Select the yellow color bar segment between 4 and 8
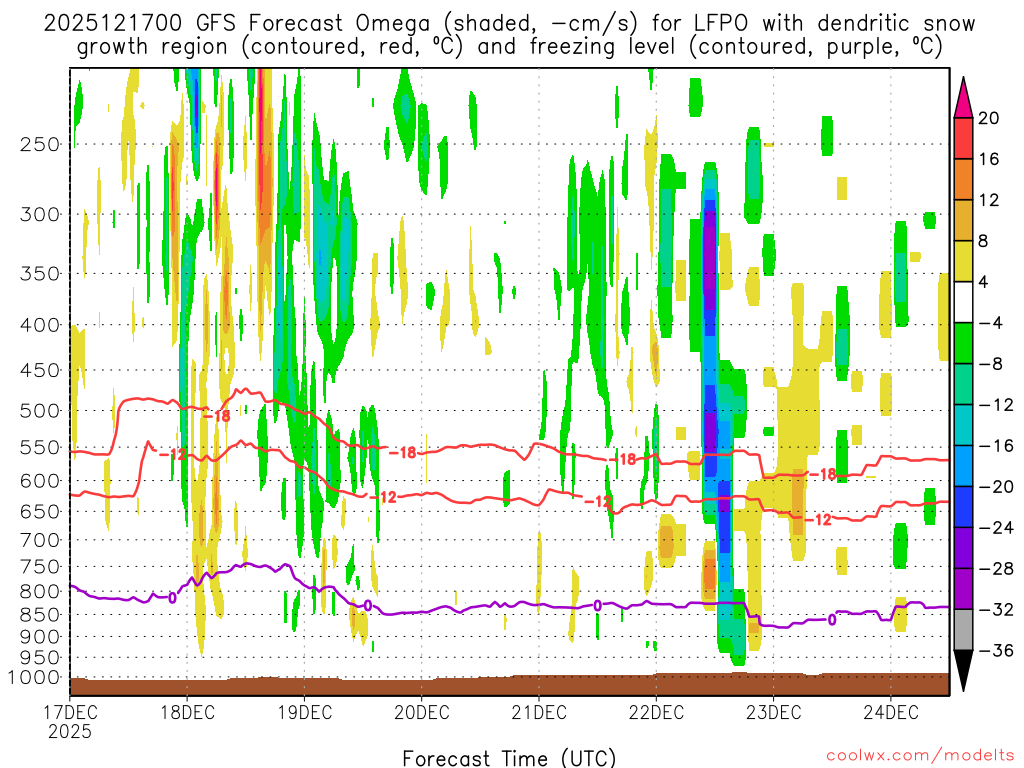 [963, 261]
